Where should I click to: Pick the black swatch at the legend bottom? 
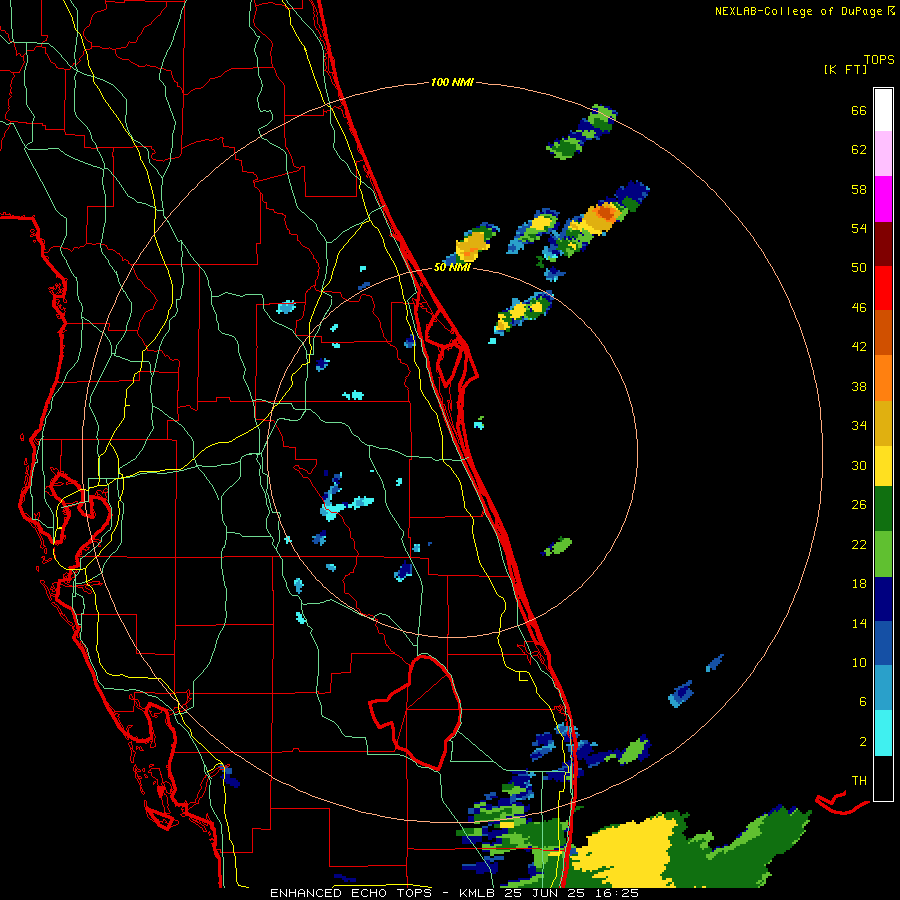[x=883, y=778]
